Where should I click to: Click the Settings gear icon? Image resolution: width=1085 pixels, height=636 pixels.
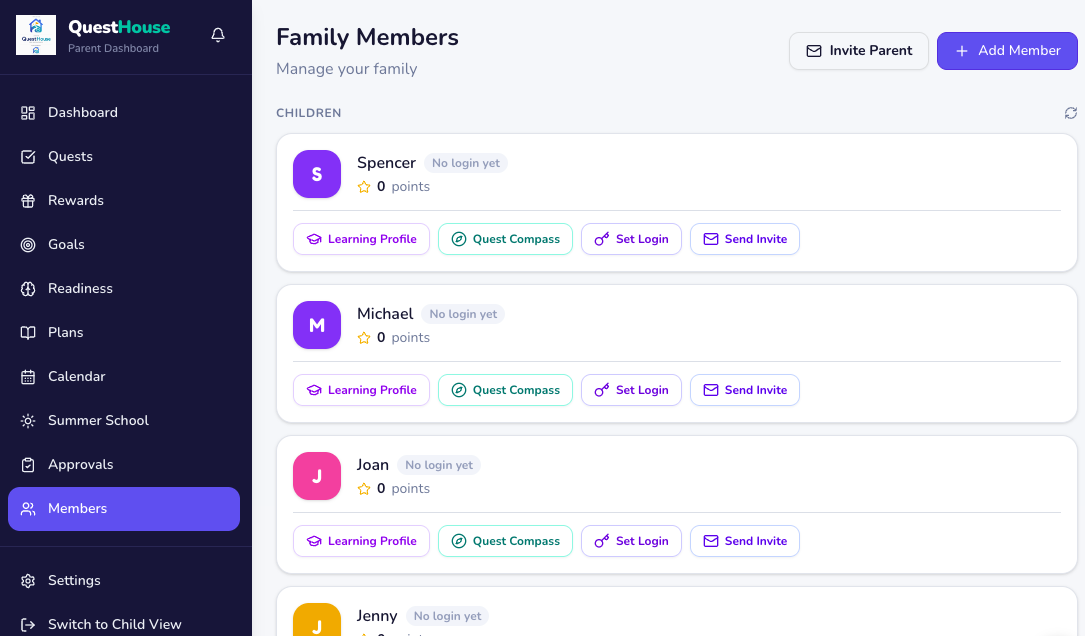click(28, 581)
